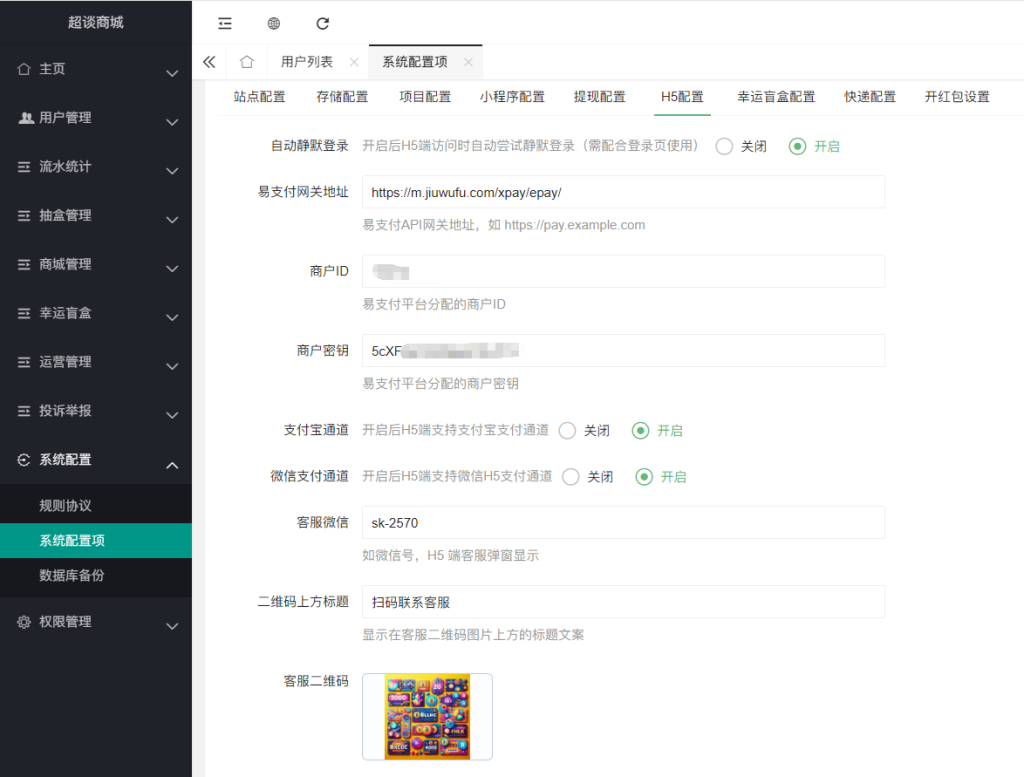Viewport: 1024px width, 777px height.
Task: Expand the 用户管理 menu chevron
Action: click(172, 122)
